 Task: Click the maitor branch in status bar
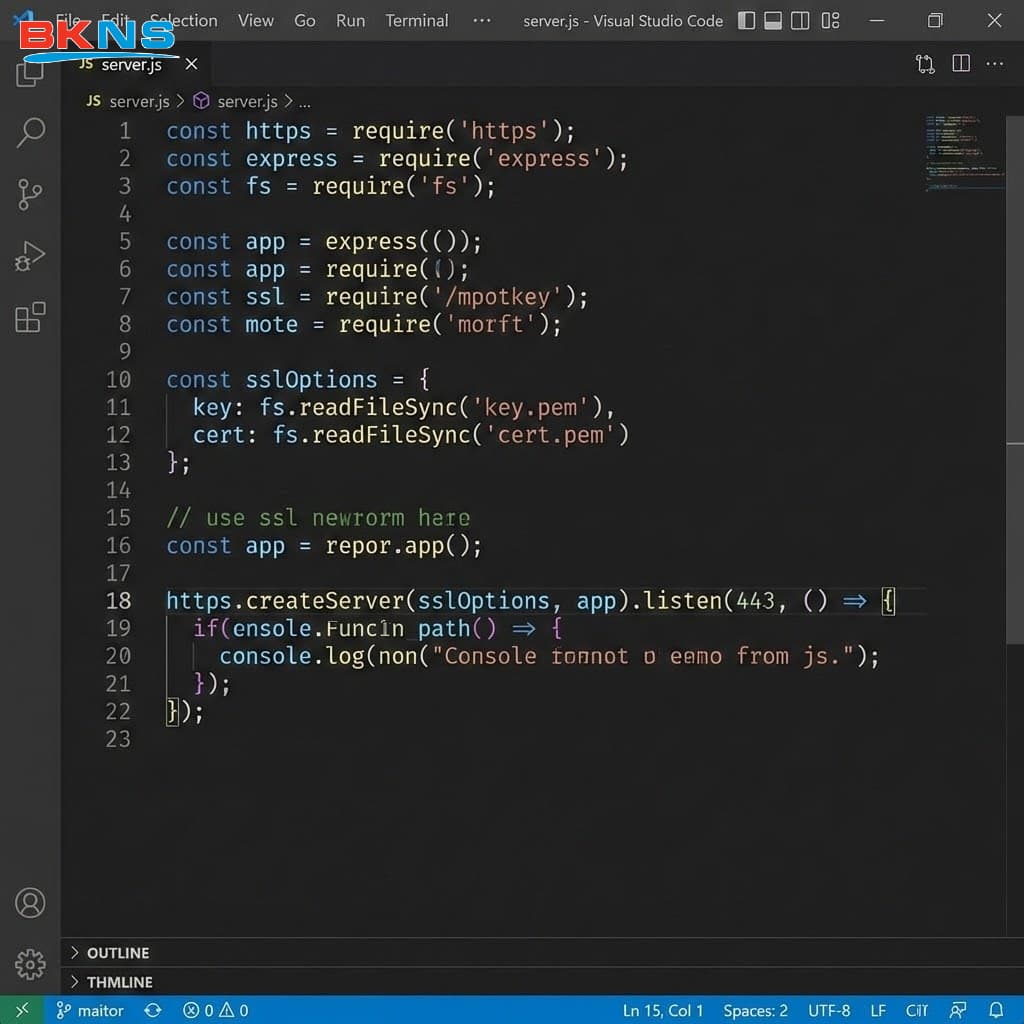[91, 1010]
